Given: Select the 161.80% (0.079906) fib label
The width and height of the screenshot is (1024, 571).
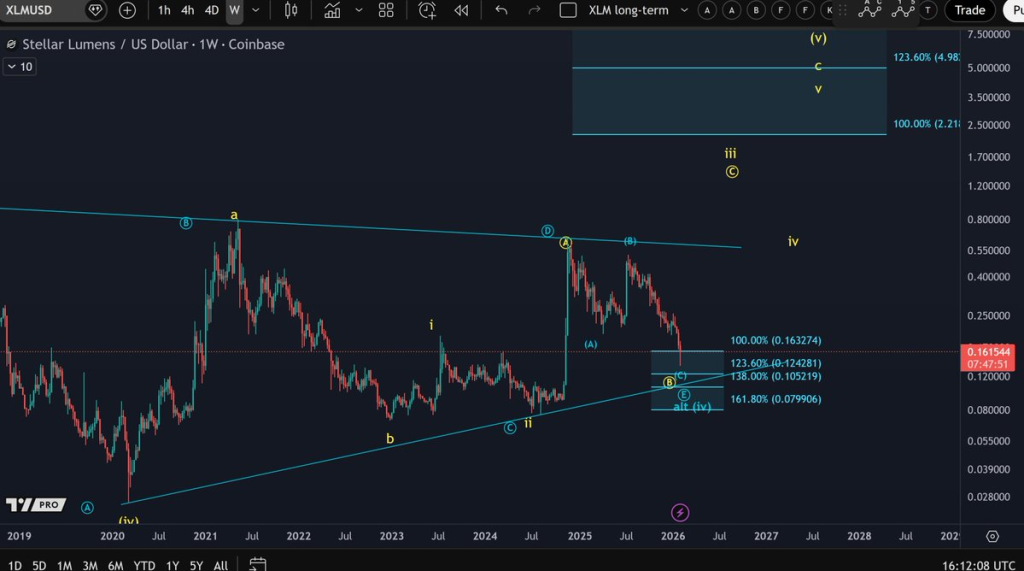Looking at the screenshot, I should [776, 399].
